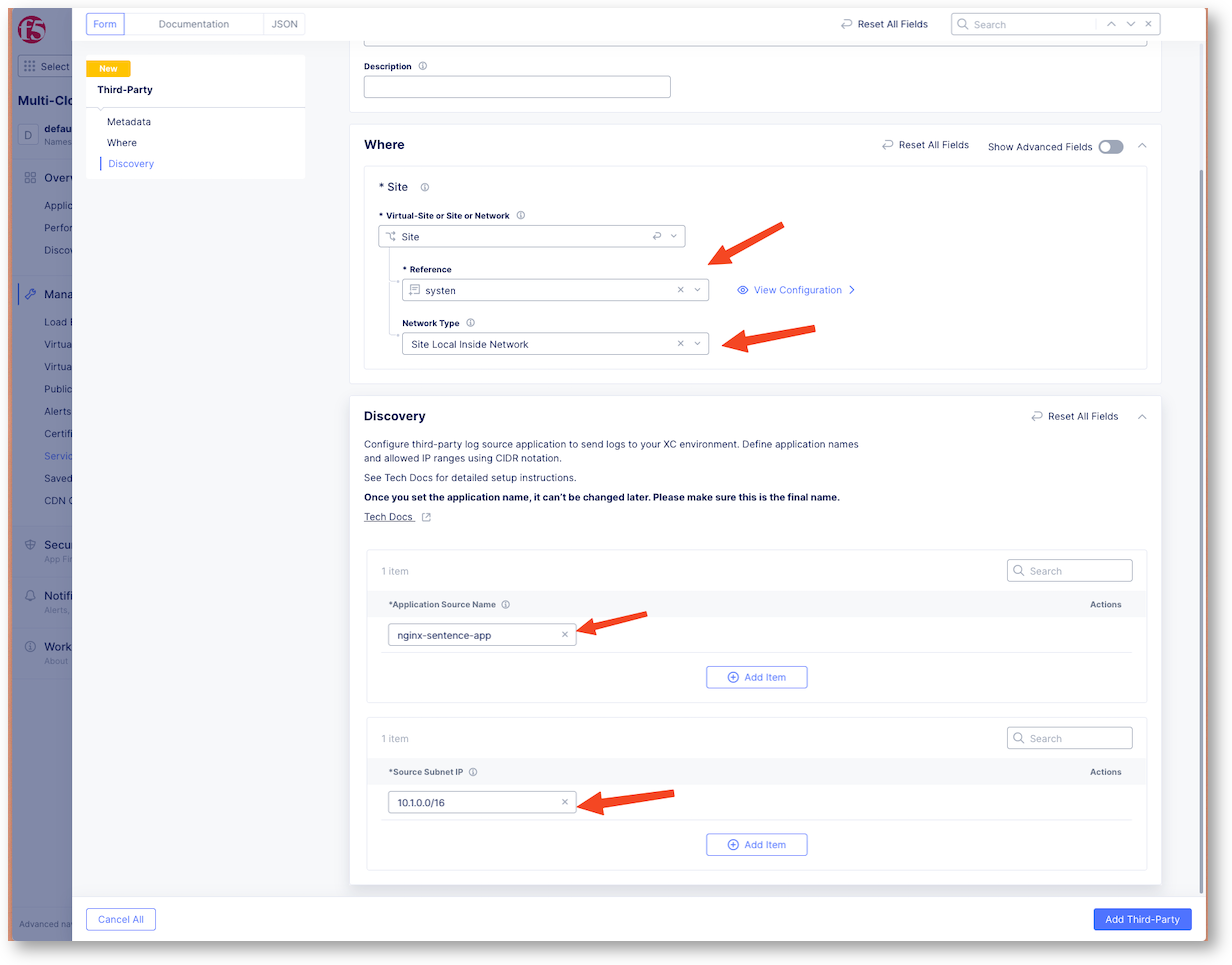Click the Cancel All button
The image size is (1232, 965).
click(x=121, y=920)
